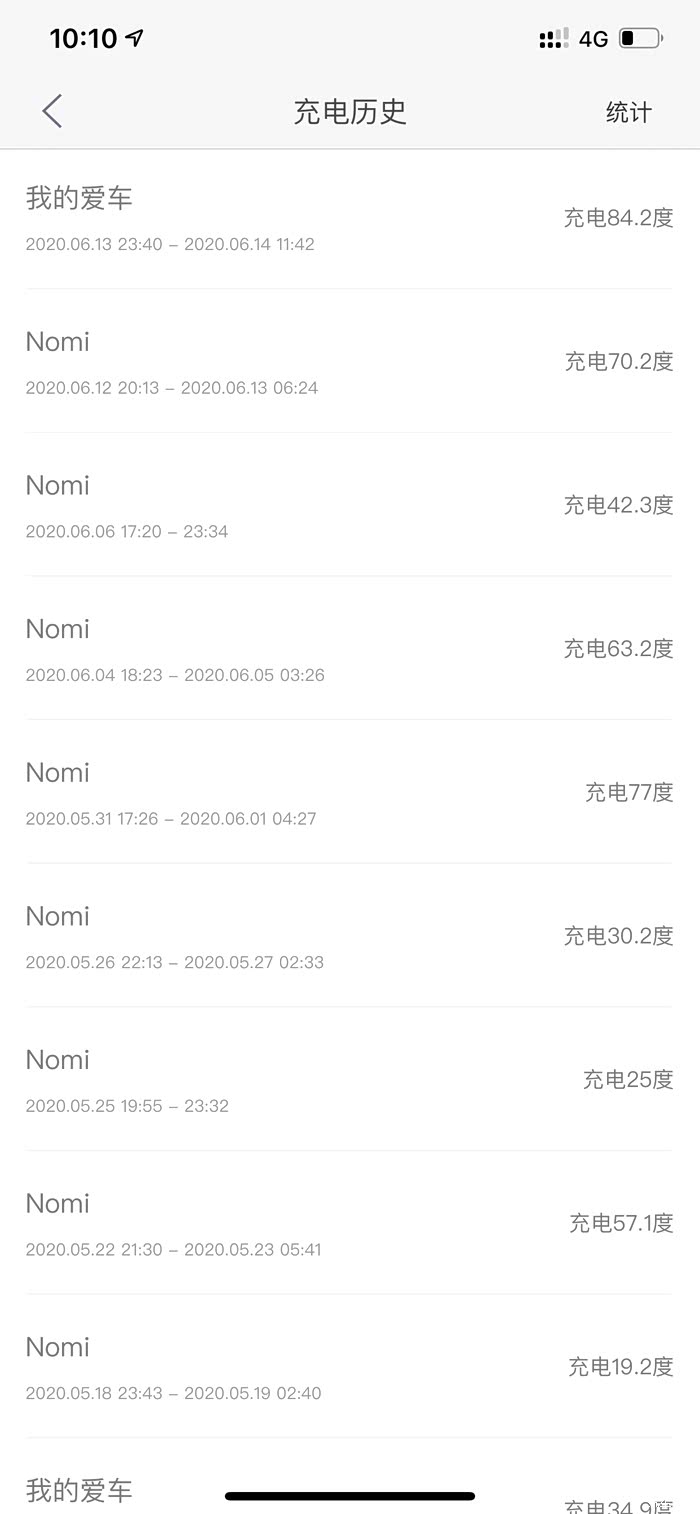
Task: Tap the back arrow icon
Action: coord(53,111)
